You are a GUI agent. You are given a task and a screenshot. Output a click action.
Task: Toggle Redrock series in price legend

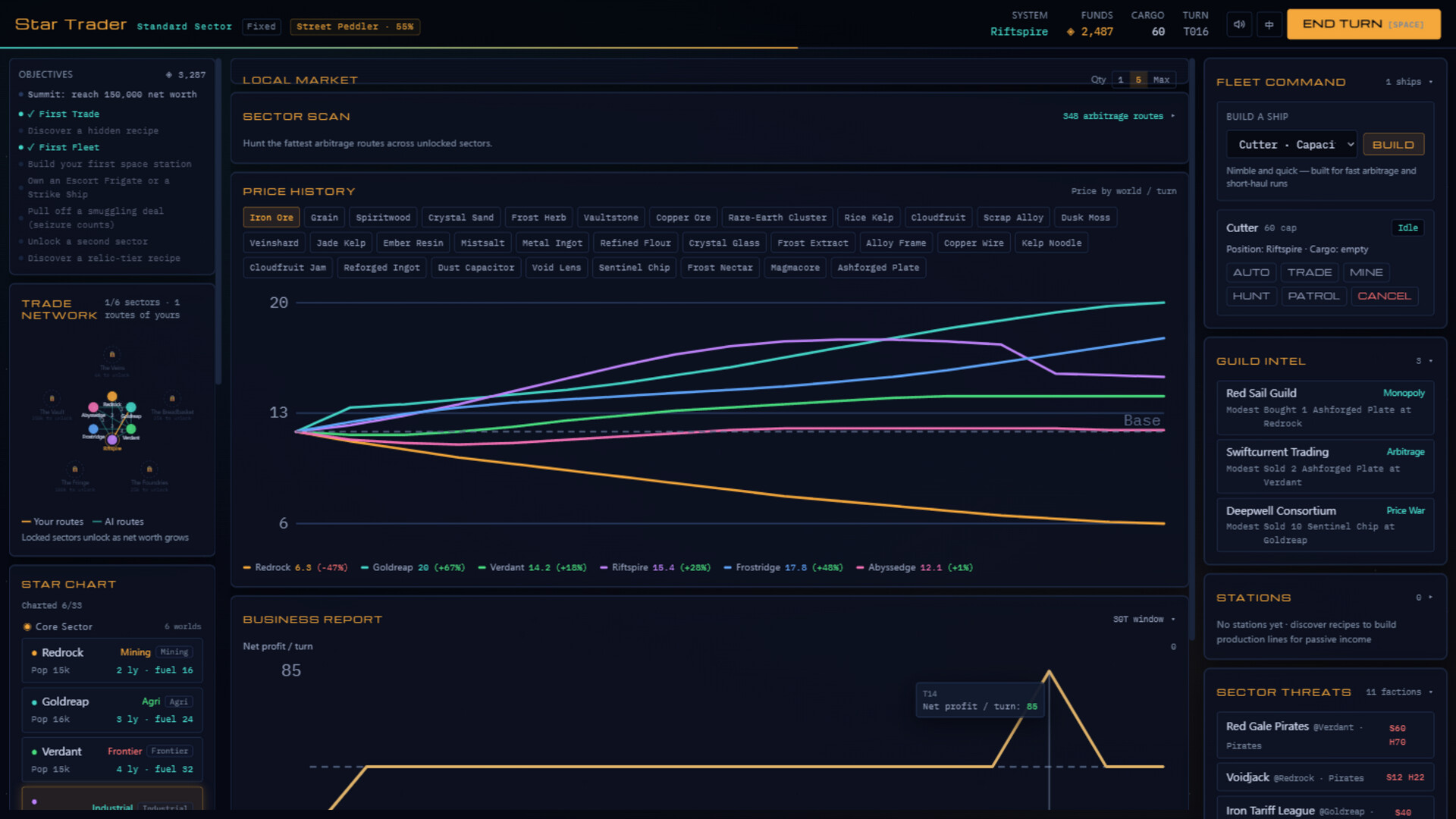(295, 567)
